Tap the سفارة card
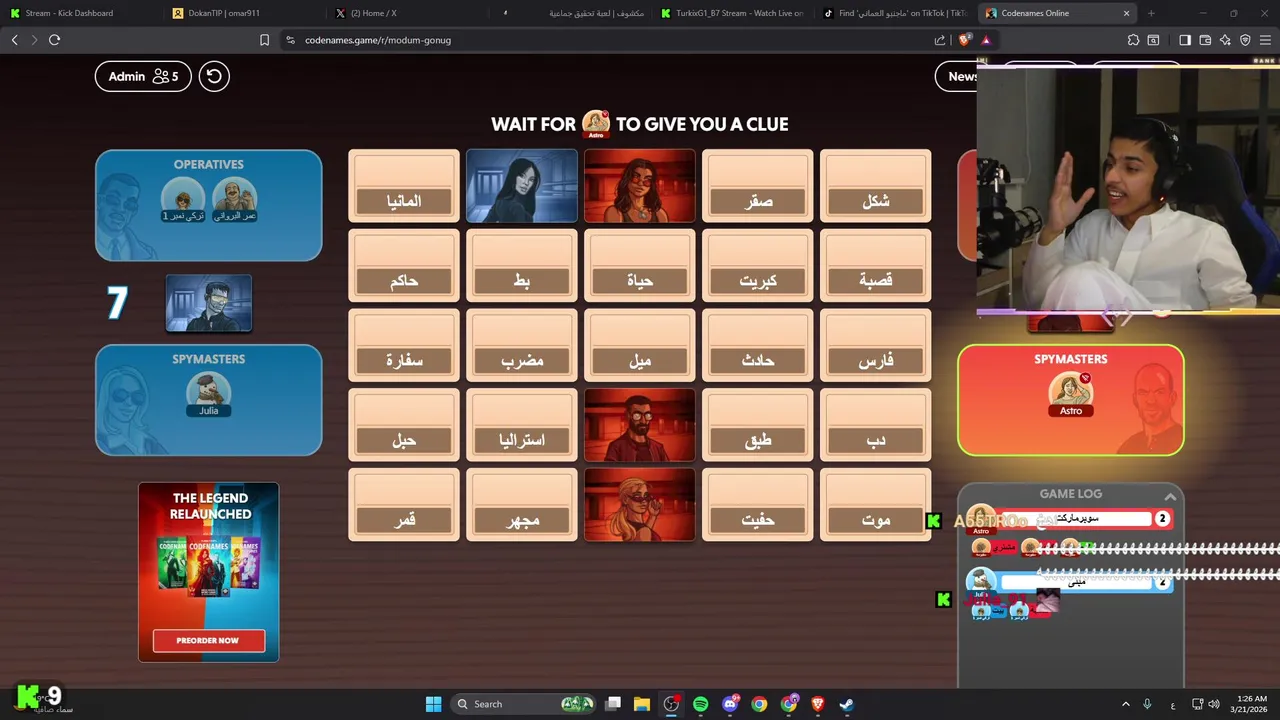The width and height of the screenshot is (1280, 720). [404, 346]
